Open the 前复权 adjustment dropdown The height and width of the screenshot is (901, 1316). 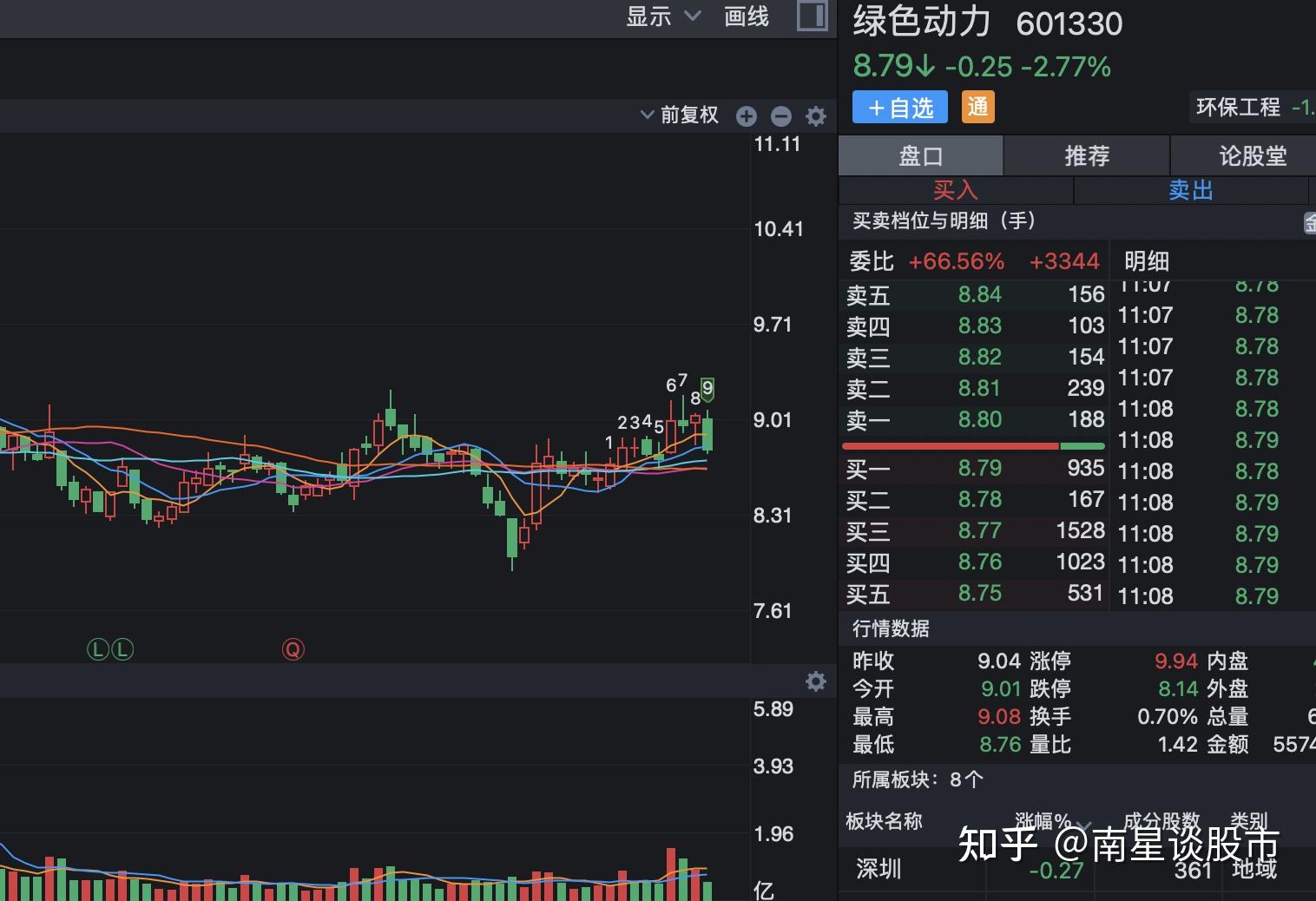point(679,115)
